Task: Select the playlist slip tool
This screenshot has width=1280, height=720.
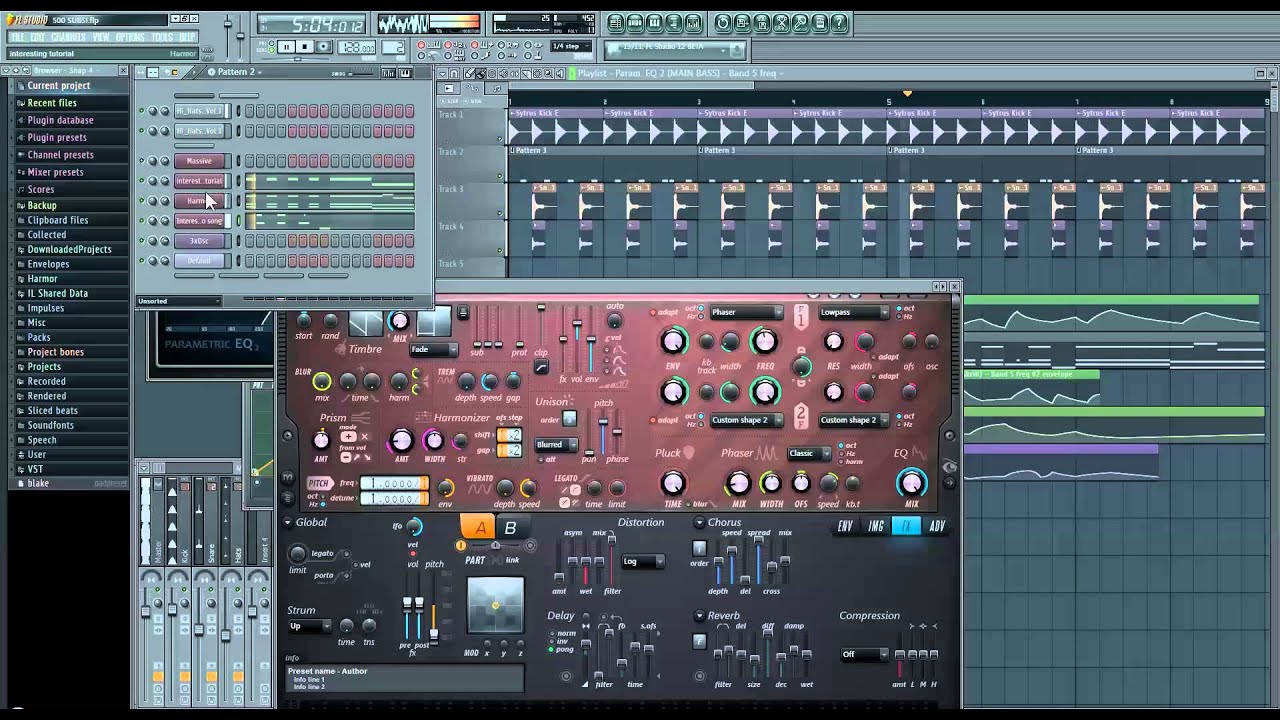Action: tap(515, 73)
